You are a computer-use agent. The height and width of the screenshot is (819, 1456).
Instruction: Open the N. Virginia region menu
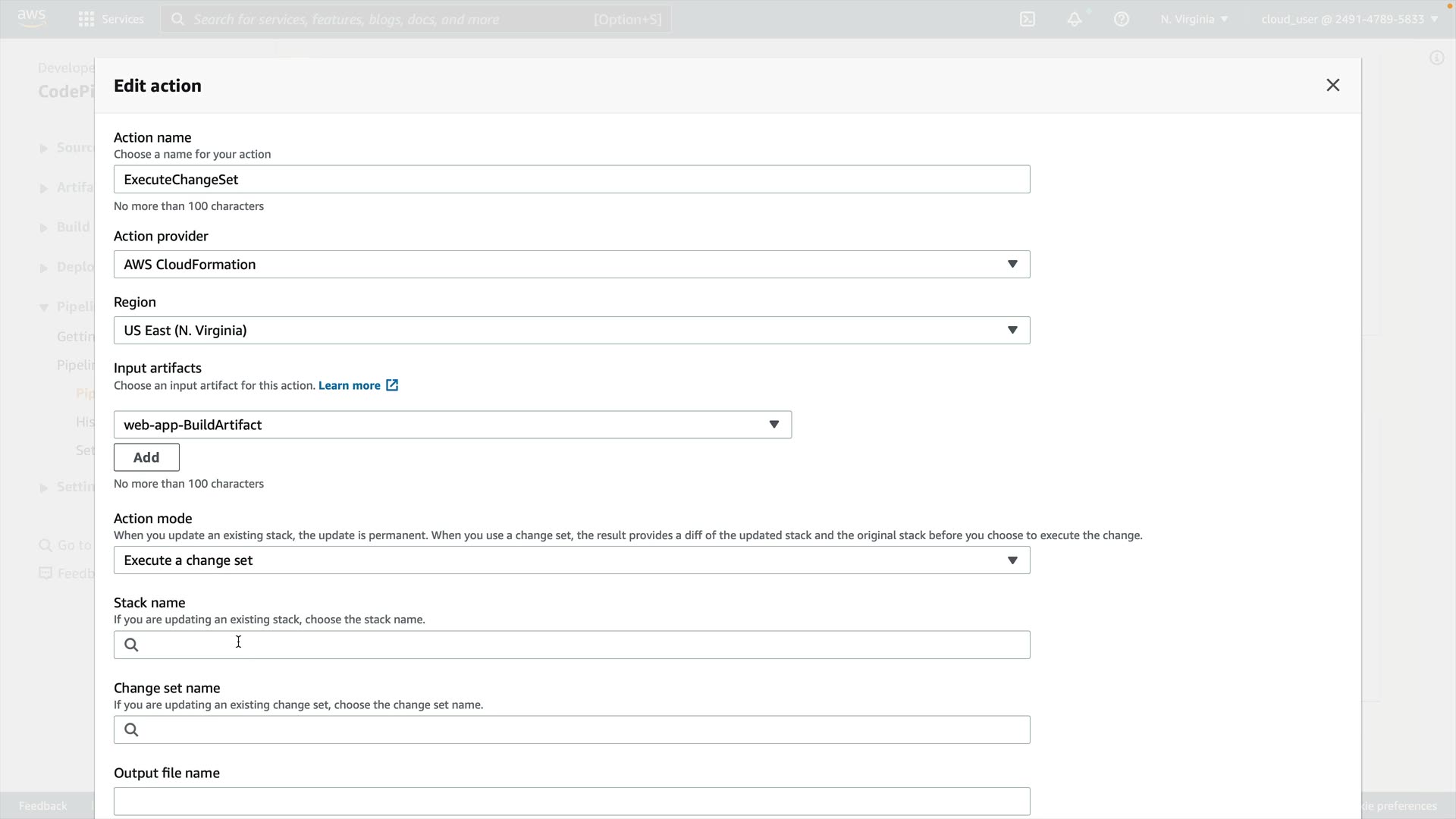coord(1193,19)
